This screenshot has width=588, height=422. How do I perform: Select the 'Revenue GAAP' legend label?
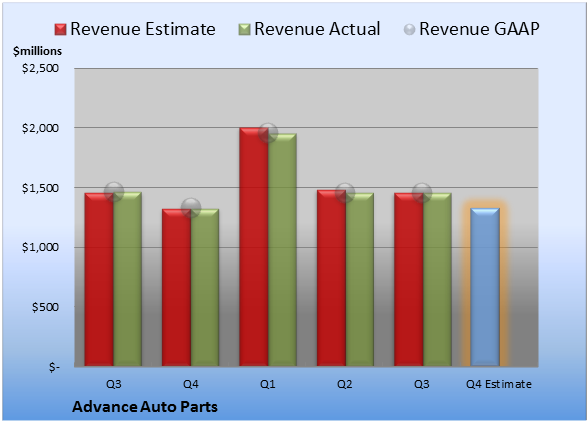pyautogui.click(x=479, y=29)
